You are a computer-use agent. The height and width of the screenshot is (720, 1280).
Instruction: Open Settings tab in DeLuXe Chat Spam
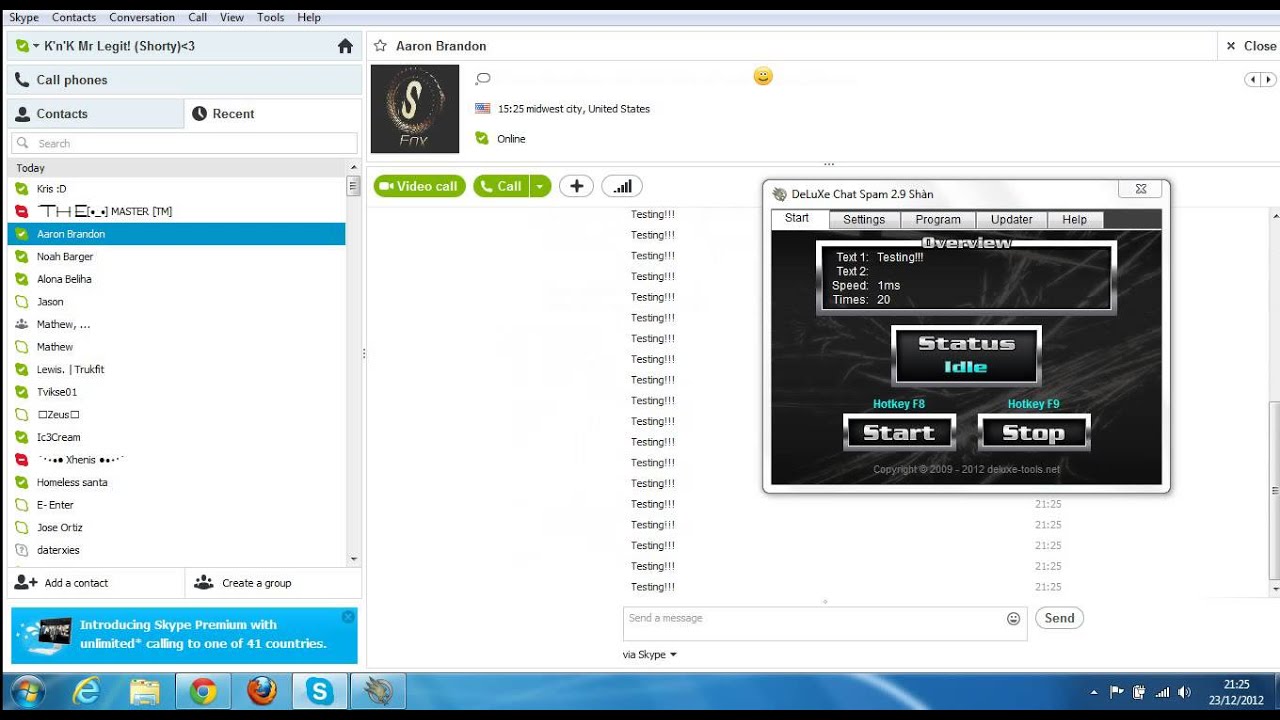click(x=864, y=220)
